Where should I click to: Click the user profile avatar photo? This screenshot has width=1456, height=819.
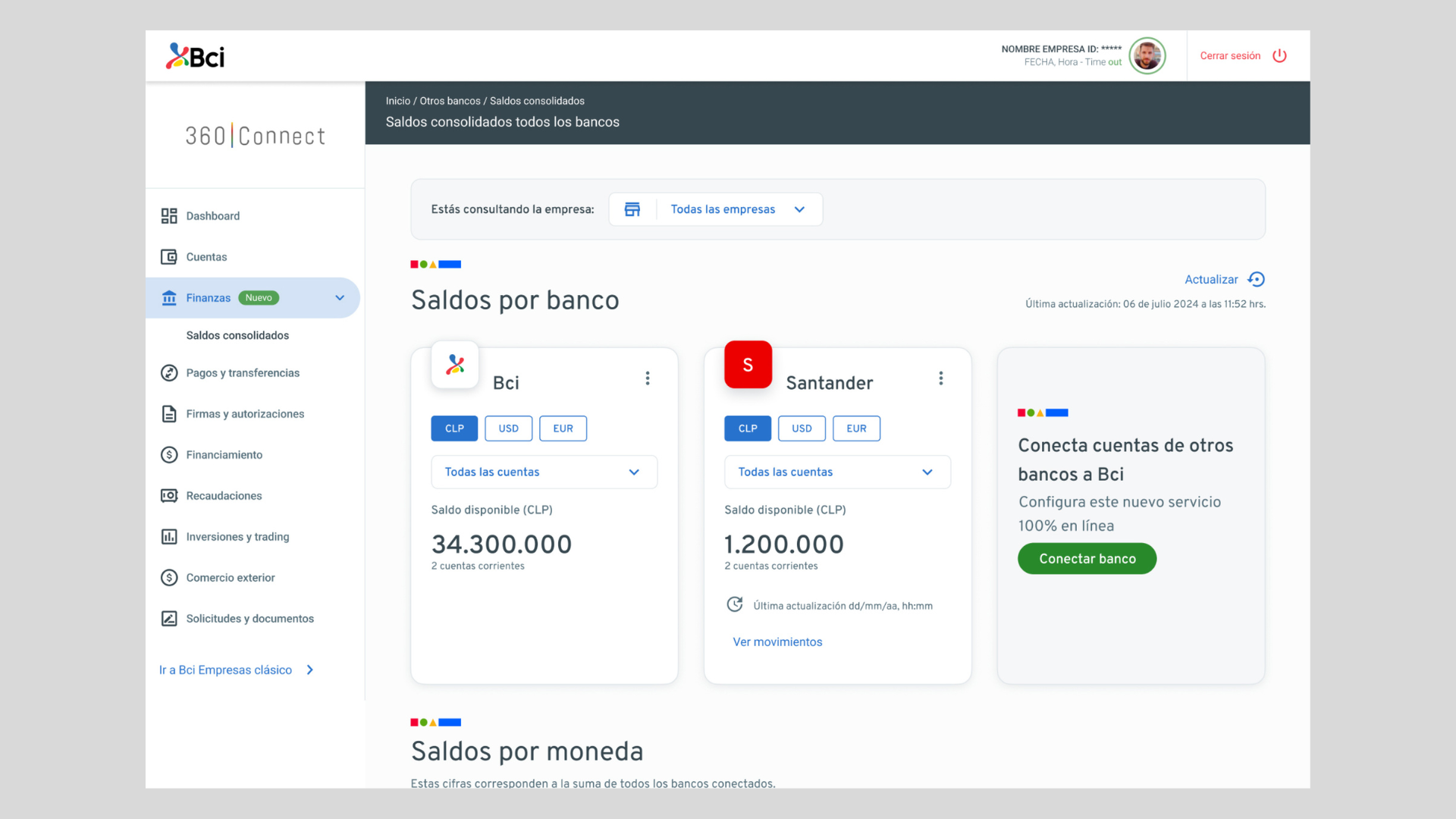[1147, 55]
